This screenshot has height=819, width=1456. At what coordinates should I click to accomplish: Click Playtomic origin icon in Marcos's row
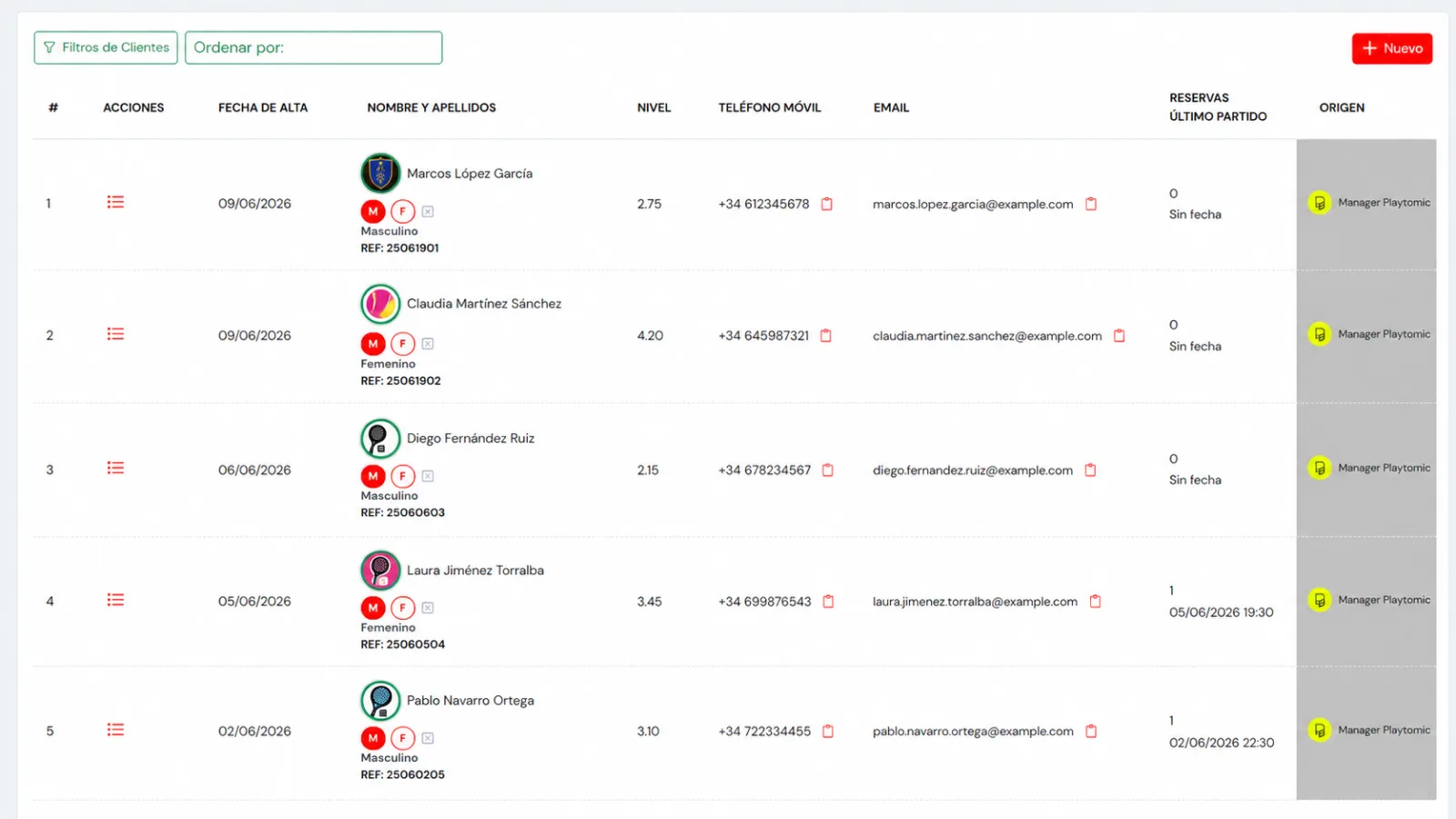coord(1319,203)
